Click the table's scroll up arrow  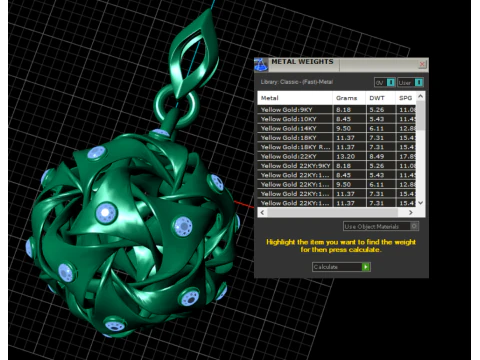(x=420, y=96)
